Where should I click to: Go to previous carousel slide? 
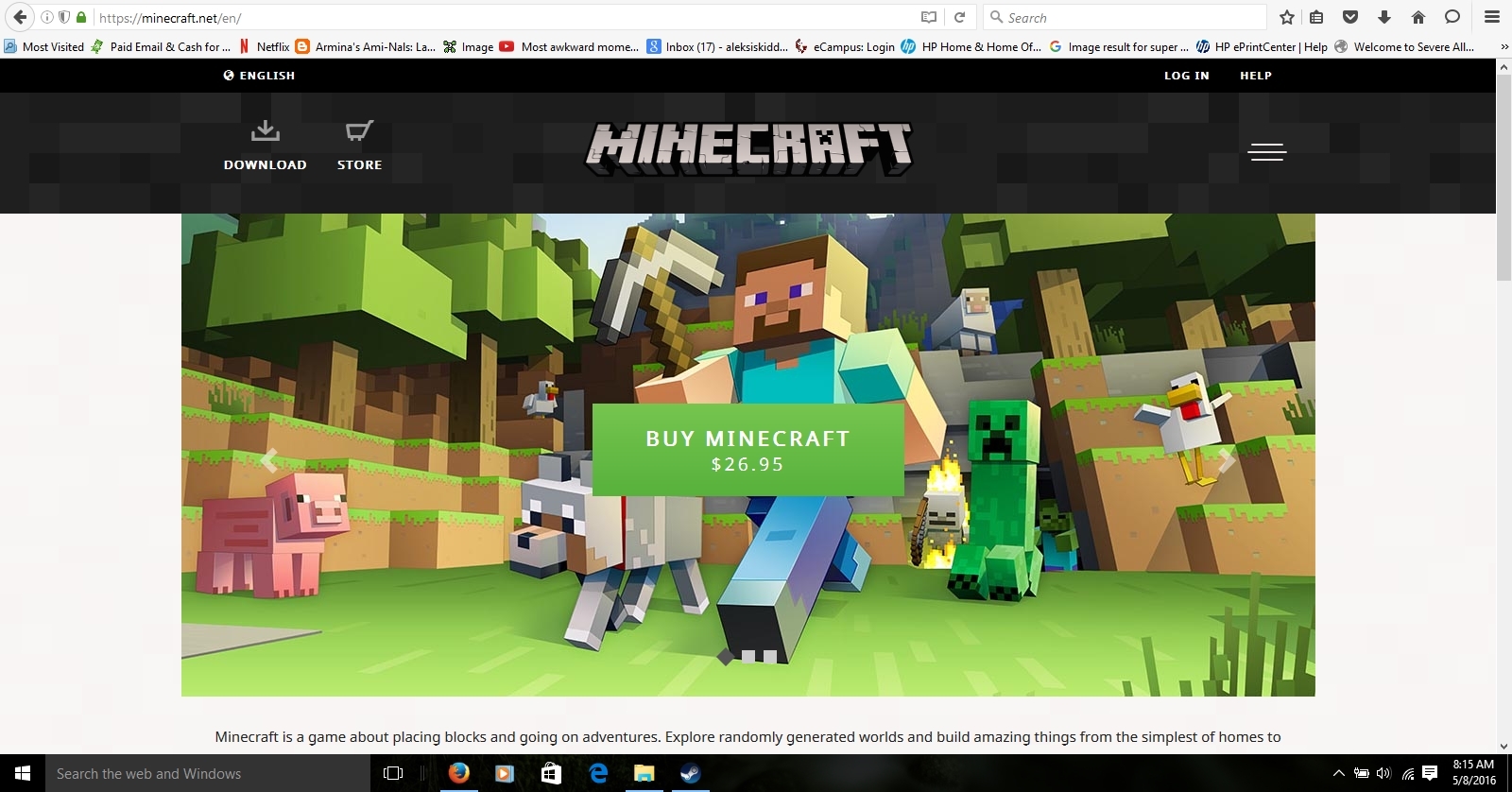point(269,460)
